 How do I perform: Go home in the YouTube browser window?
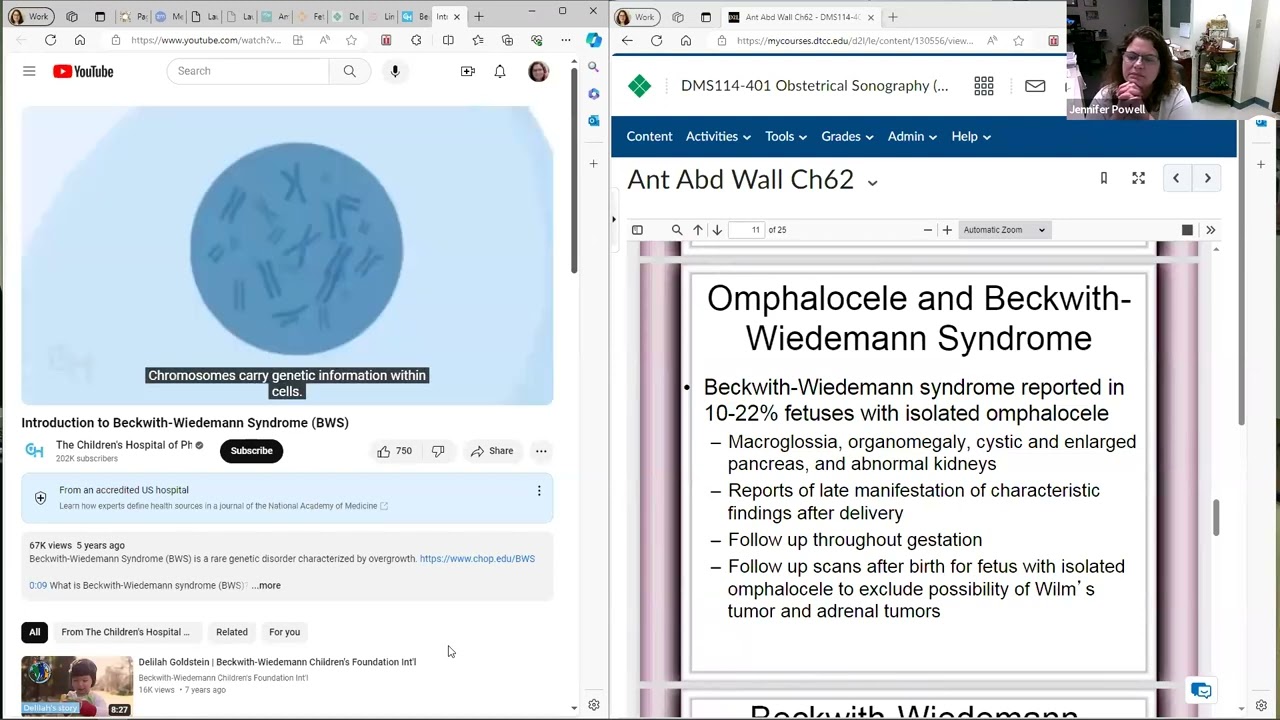(x=80, y=40)
